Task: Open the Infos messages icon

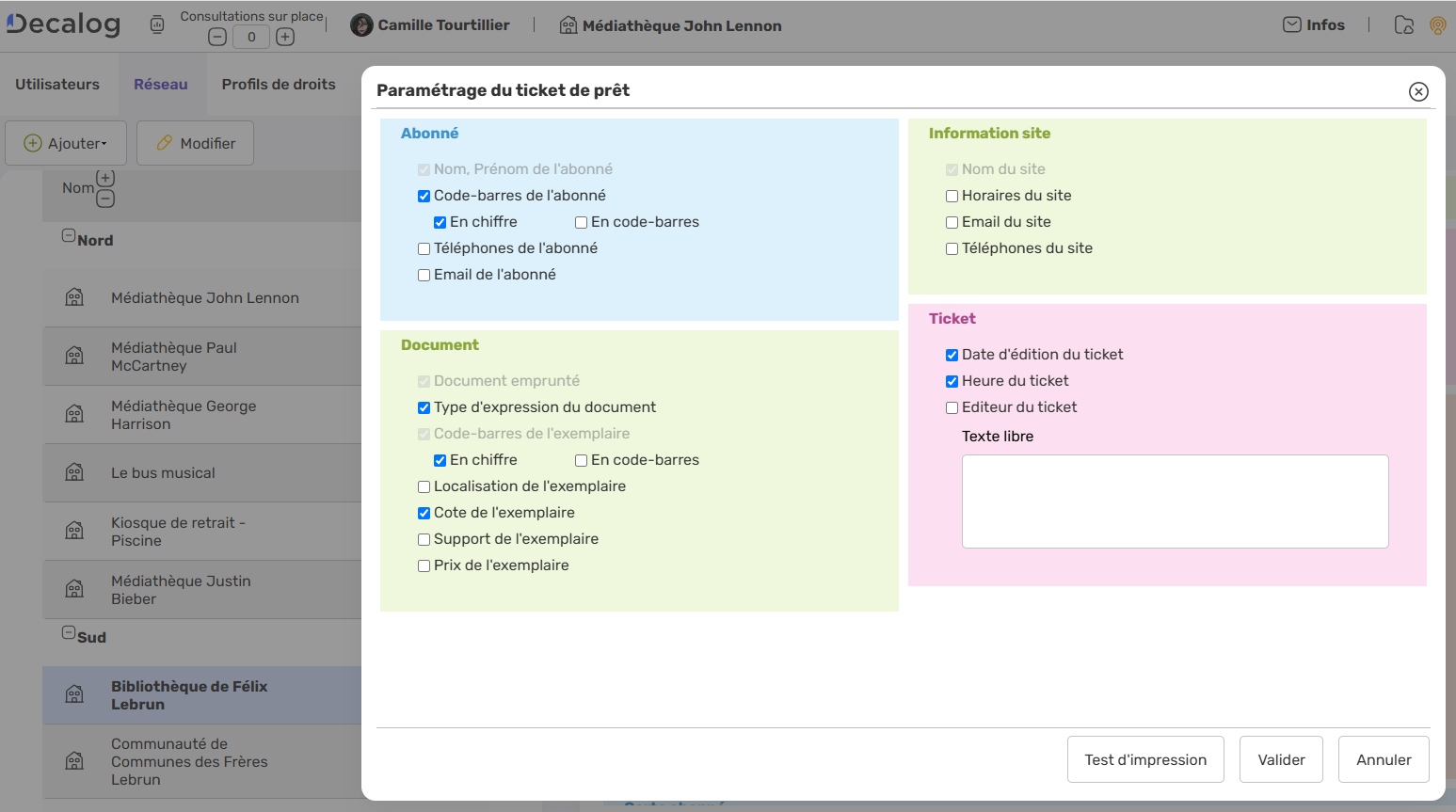Action: (1292, 25)
